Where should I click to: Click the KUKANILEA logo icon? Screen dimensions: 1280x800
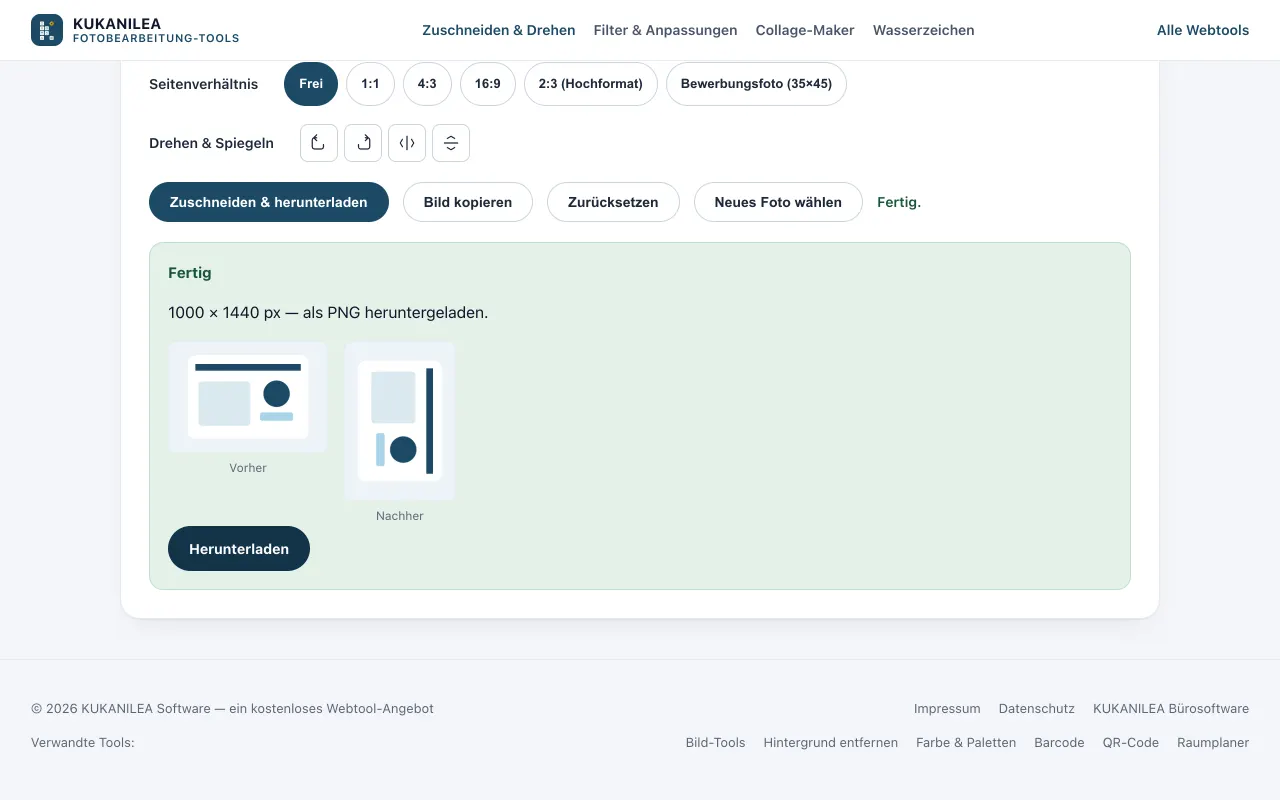(x=47, y=30)
